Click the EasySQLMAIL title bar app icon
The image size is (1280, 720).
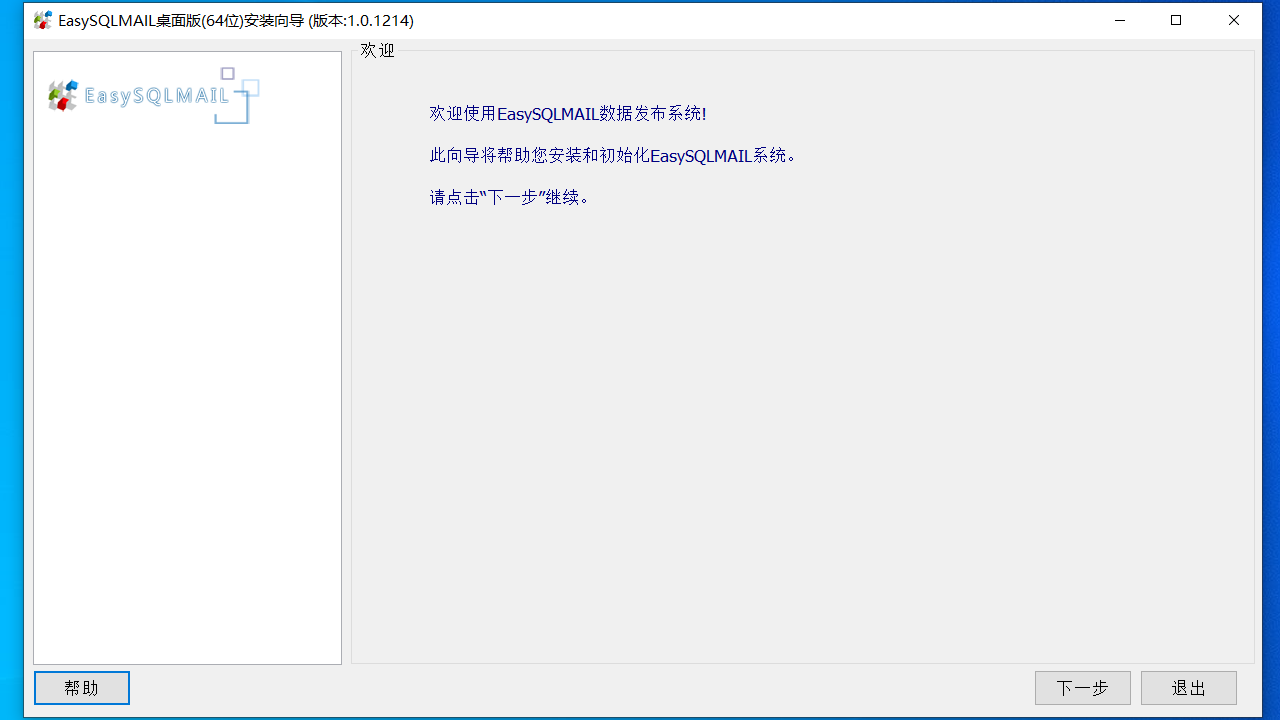43,20
